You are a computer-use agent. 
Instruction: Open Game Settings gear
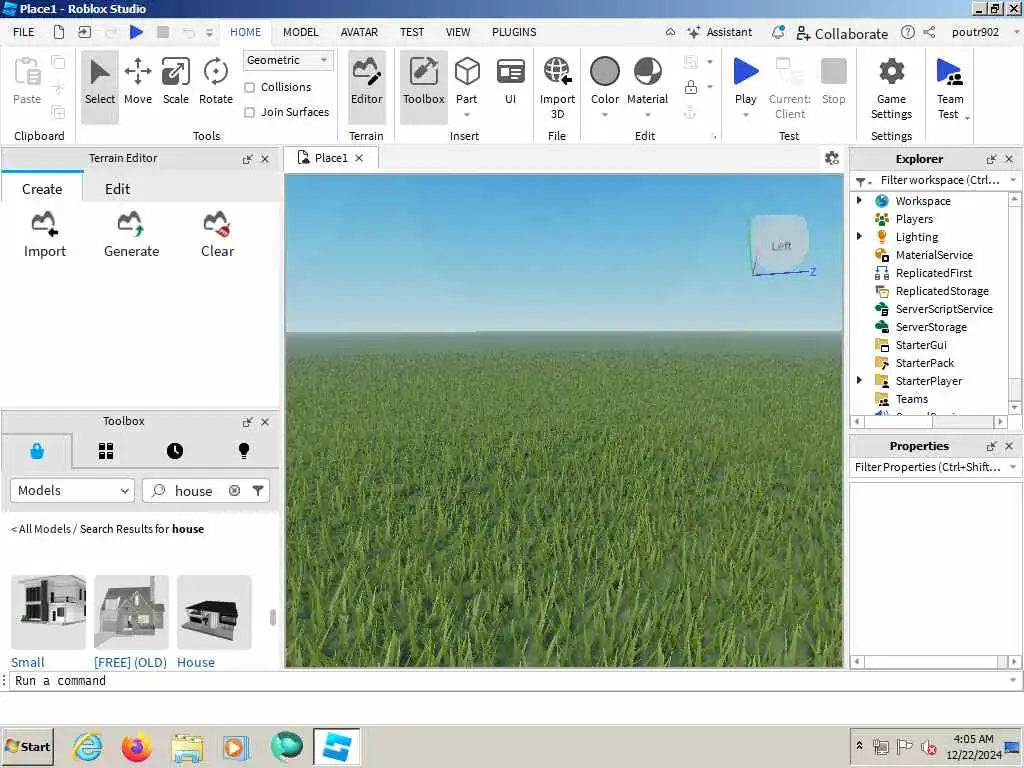coord(891,71)
